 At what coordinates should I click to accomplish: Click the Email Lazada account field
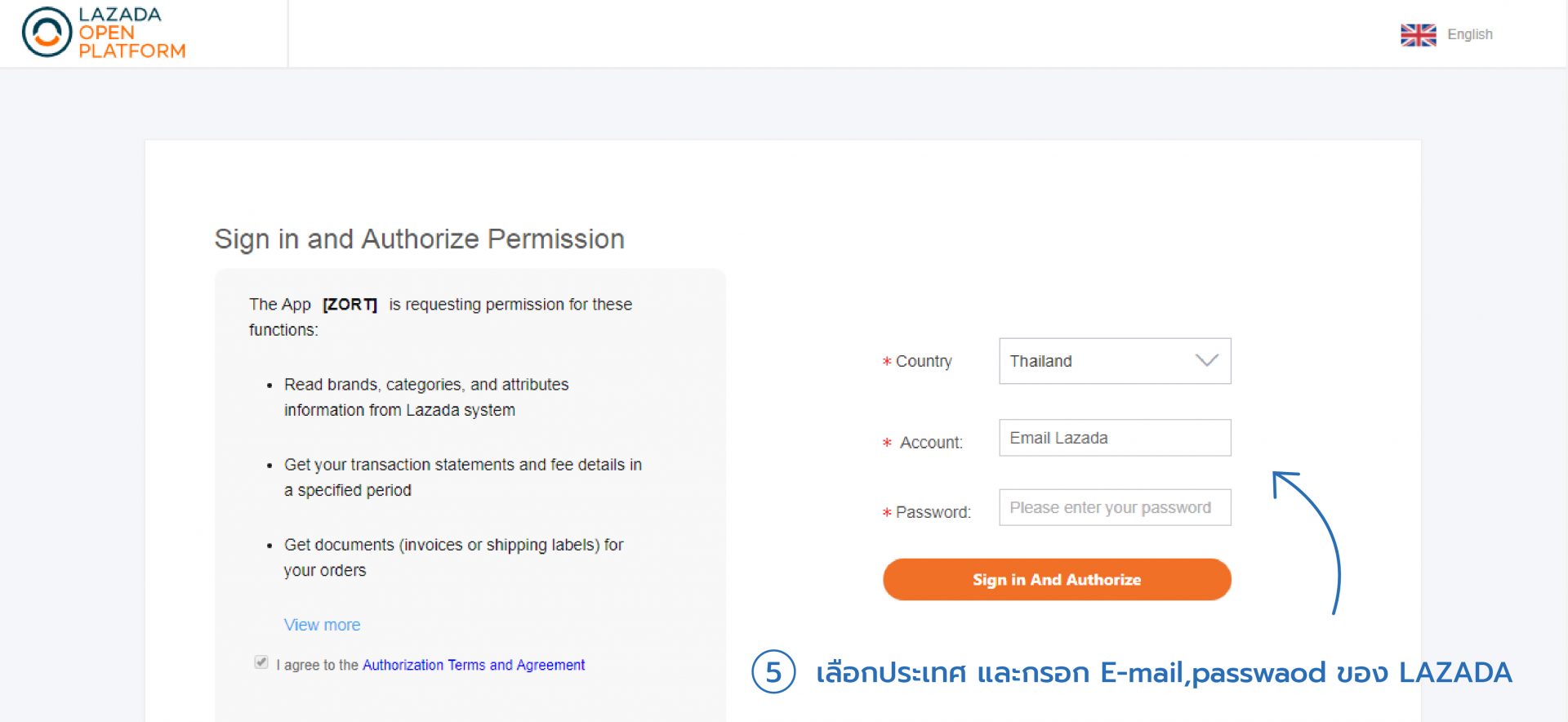(1114, 438)
